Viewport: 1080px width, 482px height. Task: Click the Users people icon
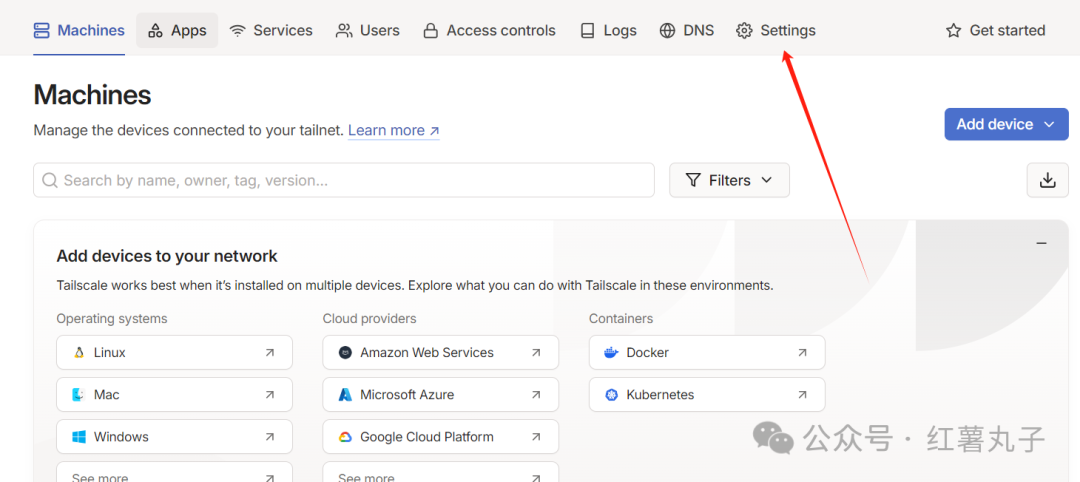pos(344,31)
